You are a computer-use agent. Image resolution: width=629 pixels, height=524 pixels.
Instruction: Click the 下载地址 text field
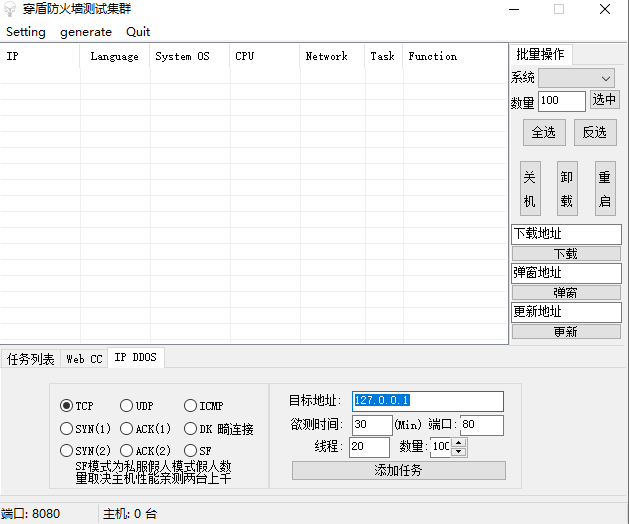[566, 234]
